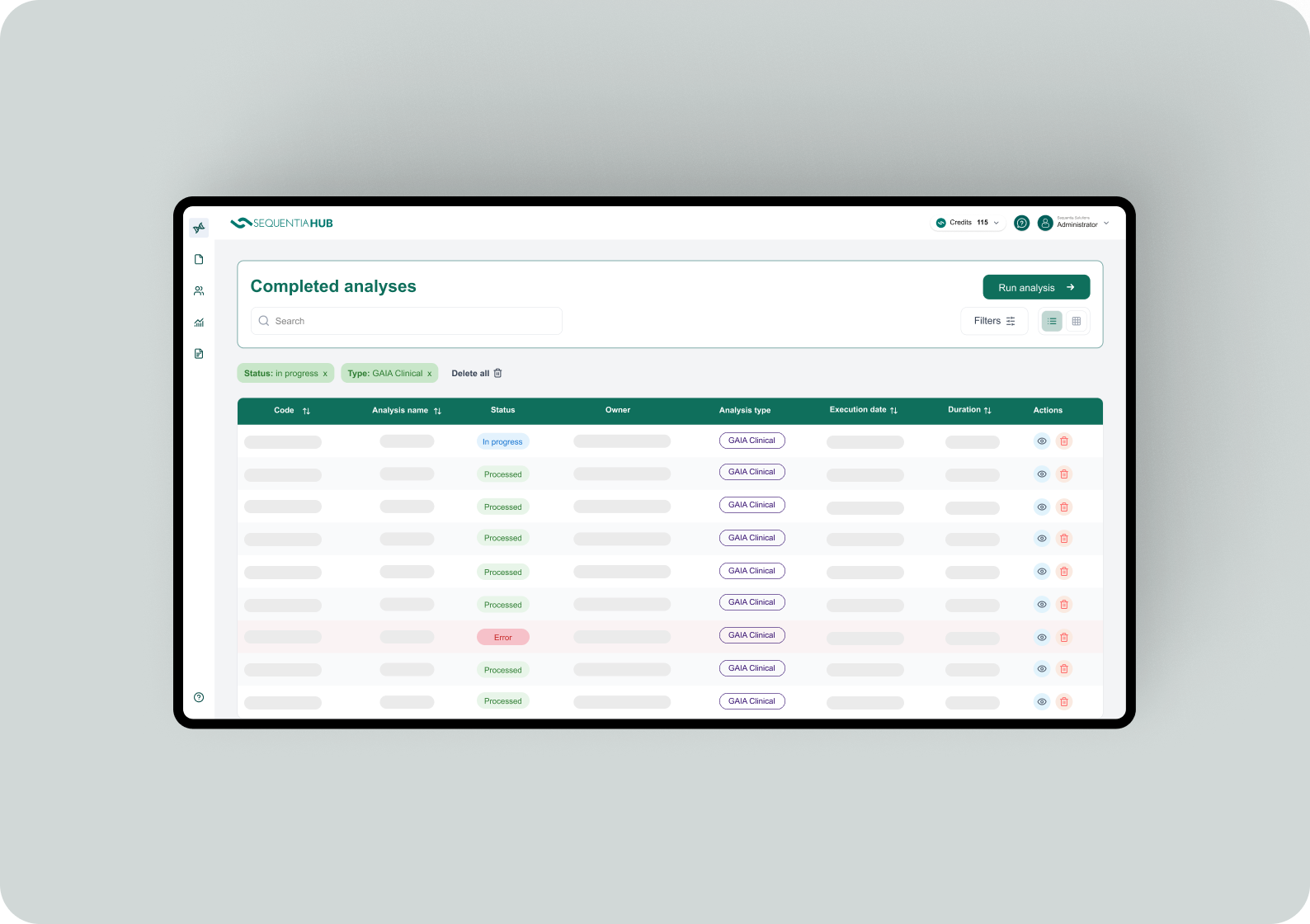Click the Sequentia Hub logo
This screenshot has width=1310, height=924.
coord(282,223)
